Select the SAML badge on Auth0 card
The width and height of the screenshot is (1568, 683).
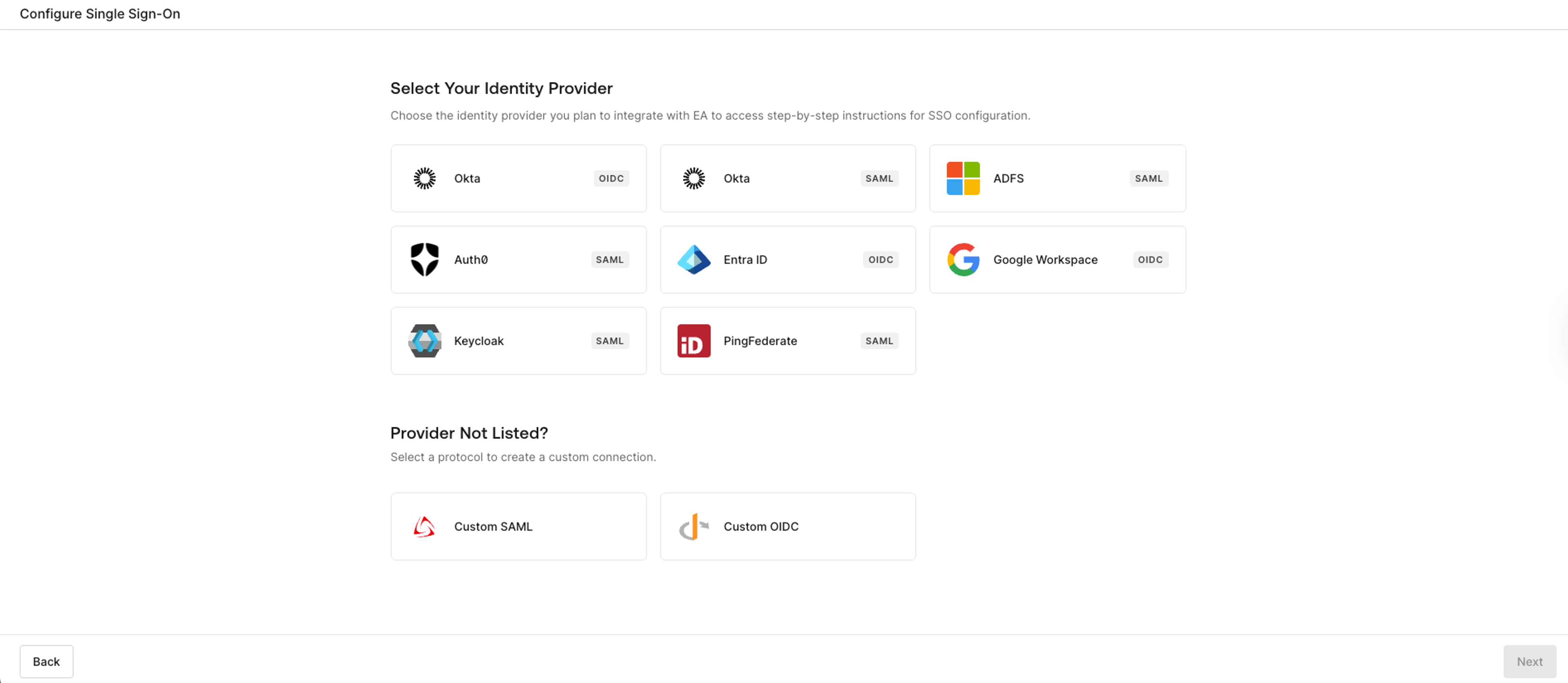pyautogui.click(x=609, y=259)
